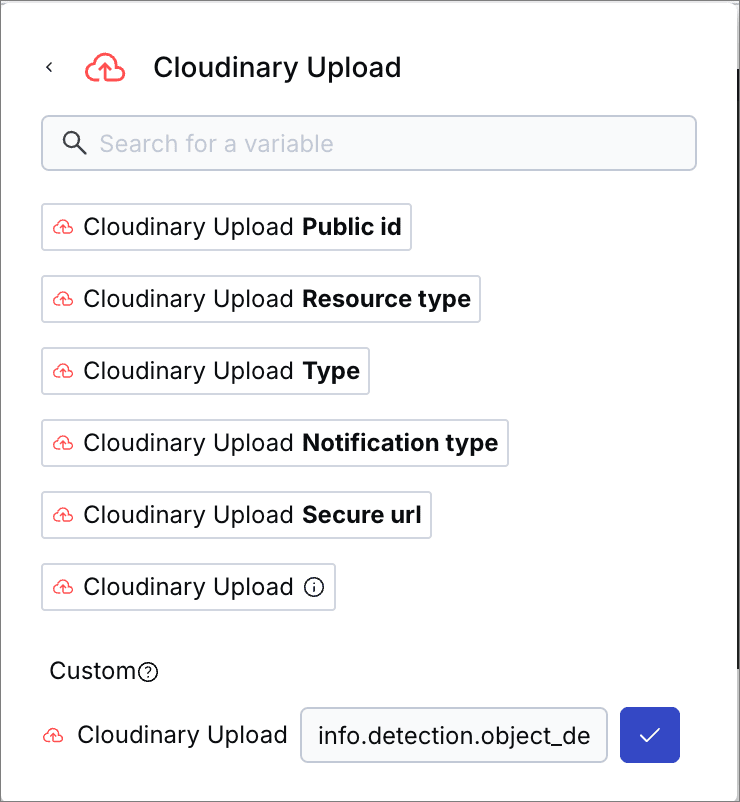Select the Cloudinary Upload Public id variable
The image size is (740, 802).
click(x=226, y=227)
